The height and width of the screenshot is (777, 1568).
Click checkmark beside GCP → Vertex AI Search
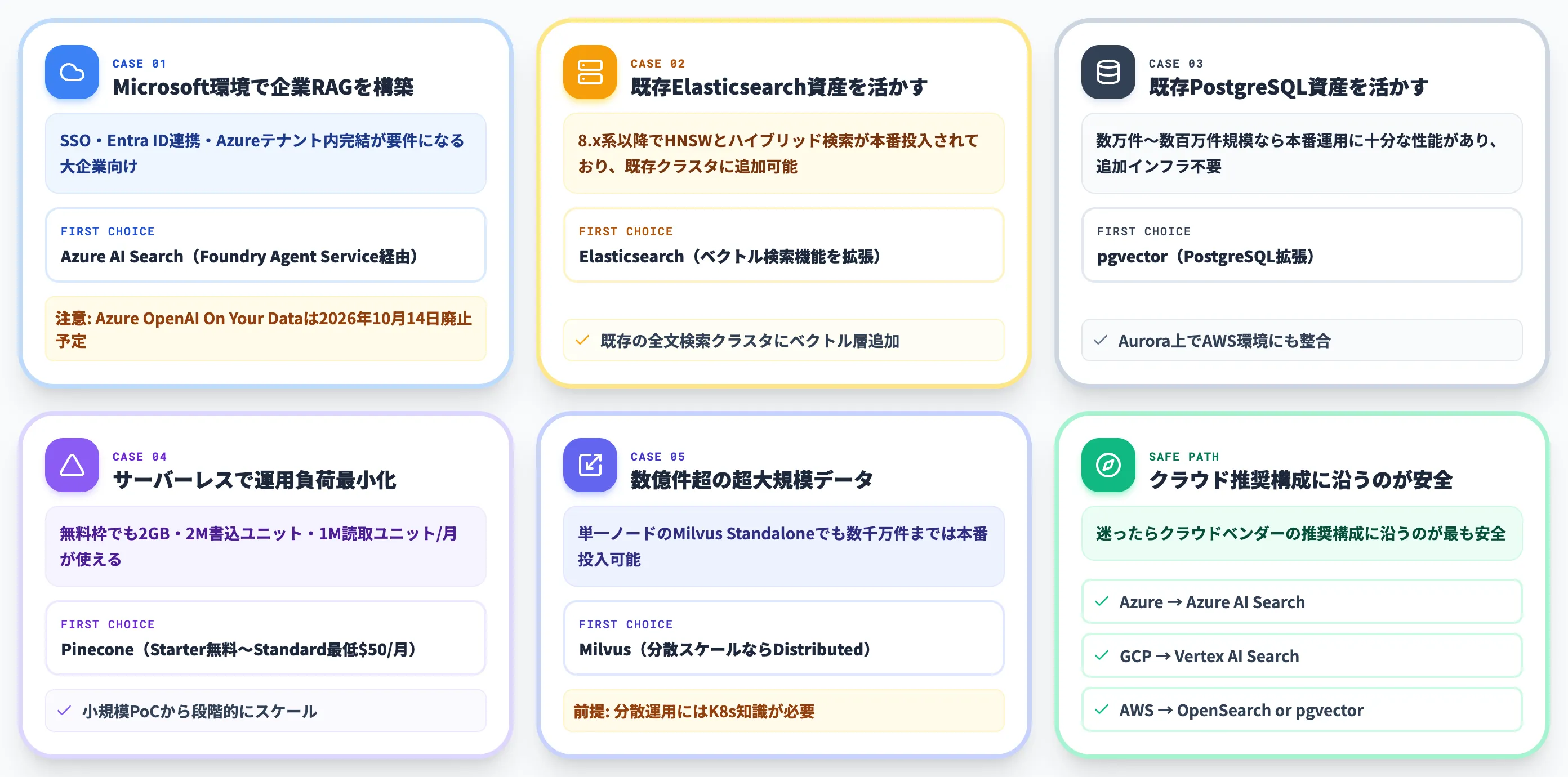(x=1102, y=655)
